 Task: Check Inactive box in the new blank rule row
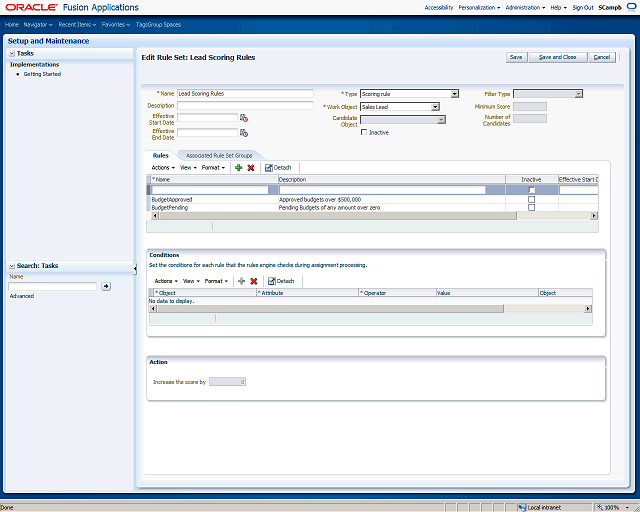coord(531,190)
